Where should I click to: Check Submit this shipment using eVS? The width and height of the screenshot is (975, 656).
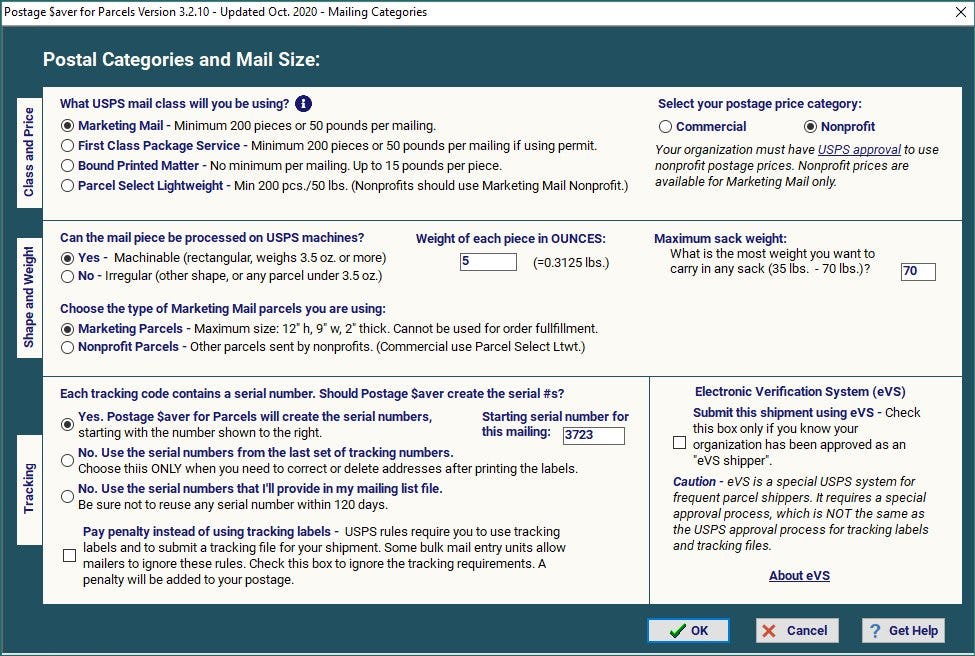click(x=680, y=443)
